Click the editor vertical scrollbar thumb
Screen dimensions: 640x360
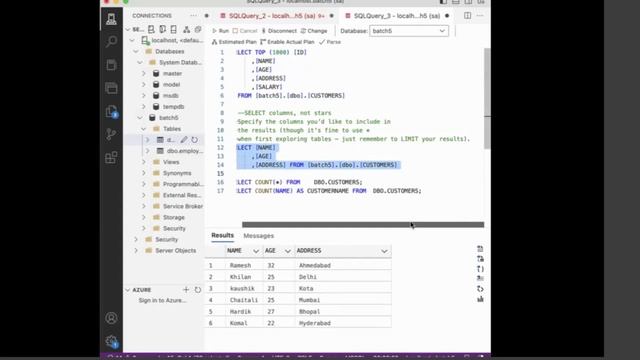pyautogui.click(x=487, y=98)
